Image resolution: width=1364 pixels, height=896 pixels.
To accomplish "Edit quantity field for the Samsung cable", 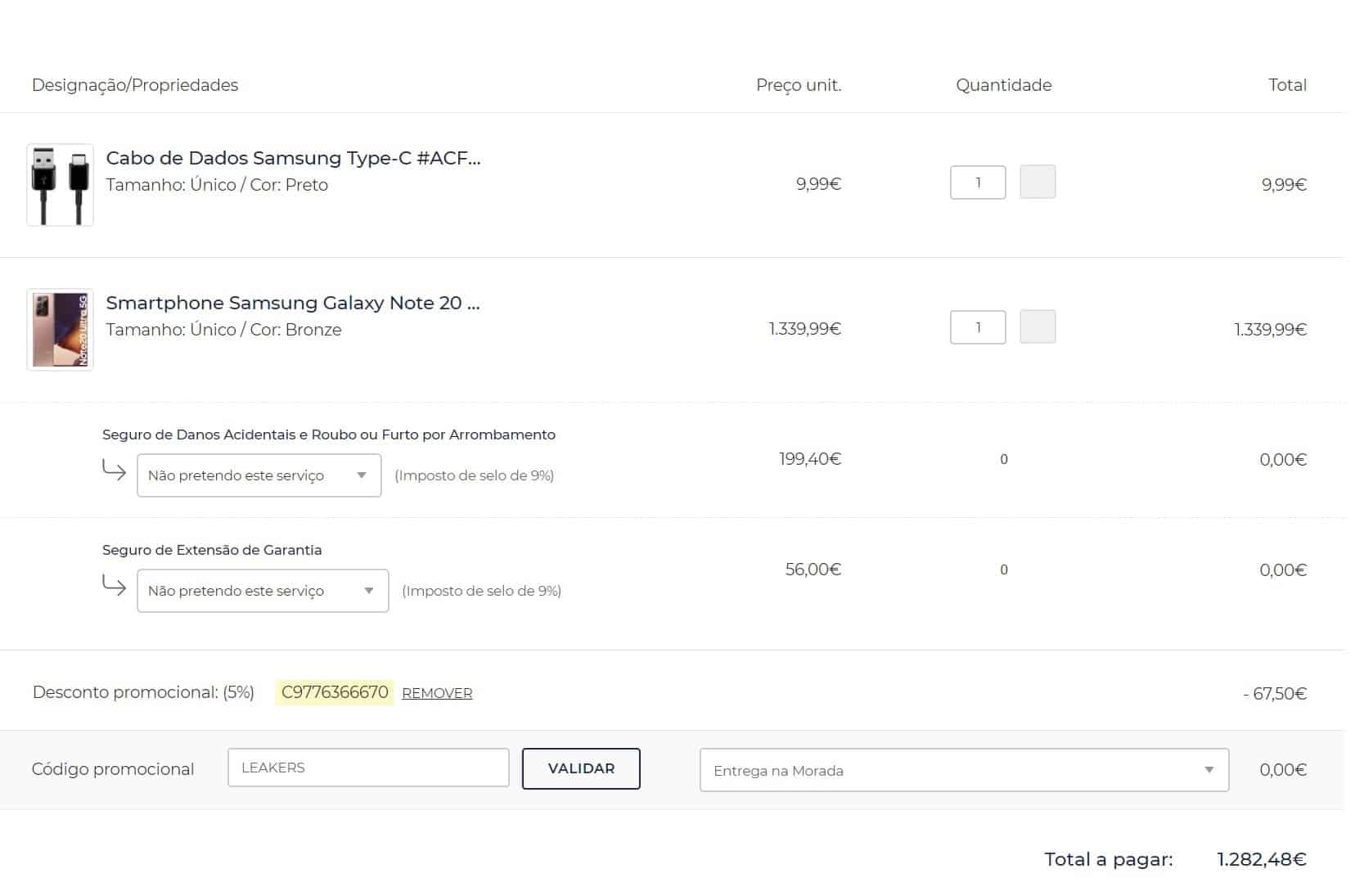I will point(978,182).
